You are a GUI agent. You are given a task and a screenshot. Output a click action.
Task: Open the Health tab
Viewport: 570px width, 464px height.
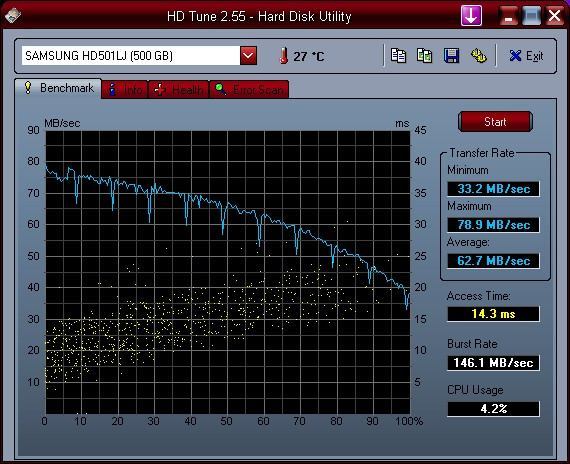pyautogui.click(x=178, y=89)
